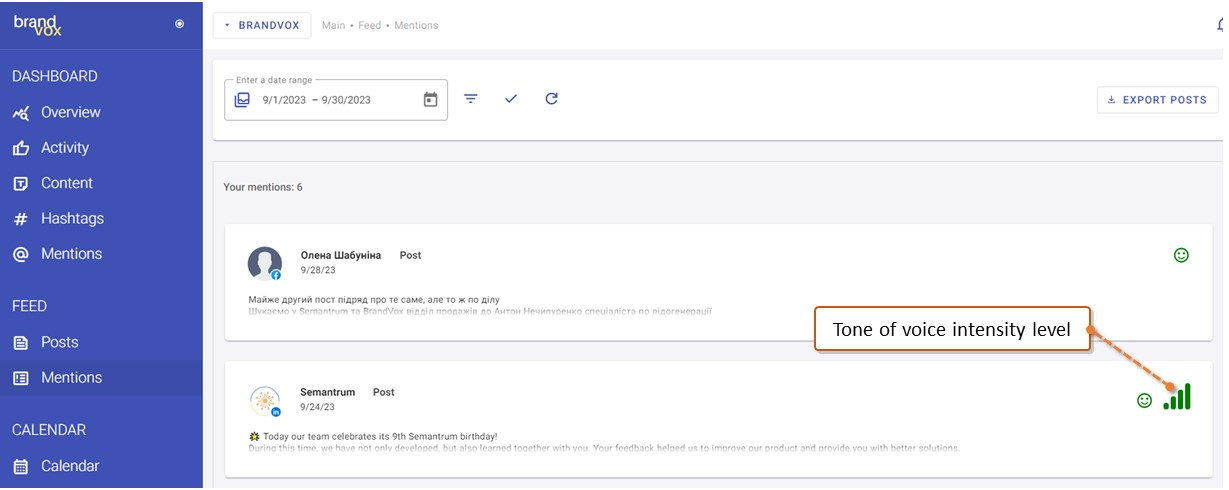Click the author name Олена Шабуніна
Viewport: 1229px width, 490px height.
pyautogui.click(x=341, y=255)
